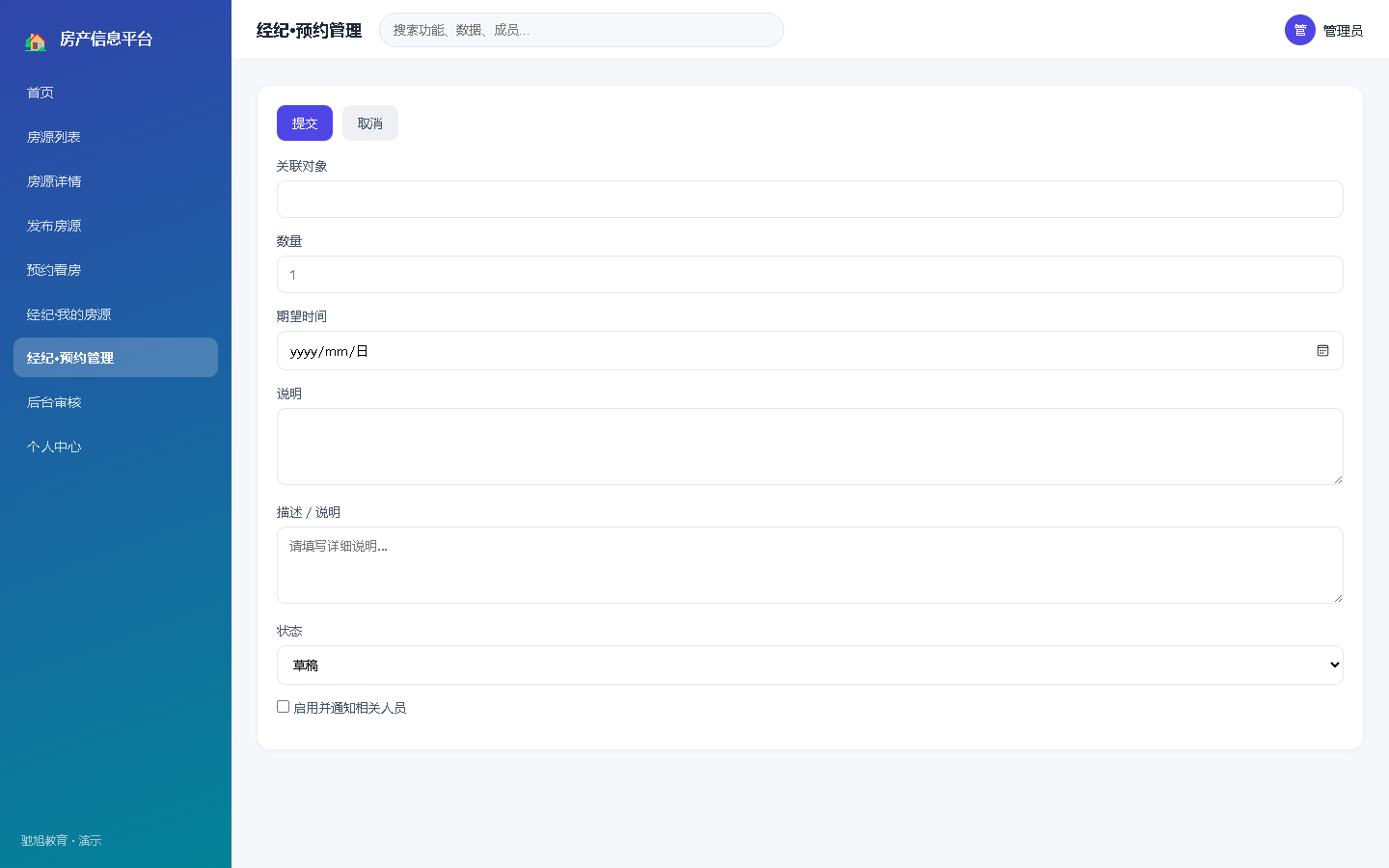Select 经纪·预约管理 menu item
Image resolution: width=1389 pixels, height=868 pixels.
(x=116, y=358)
